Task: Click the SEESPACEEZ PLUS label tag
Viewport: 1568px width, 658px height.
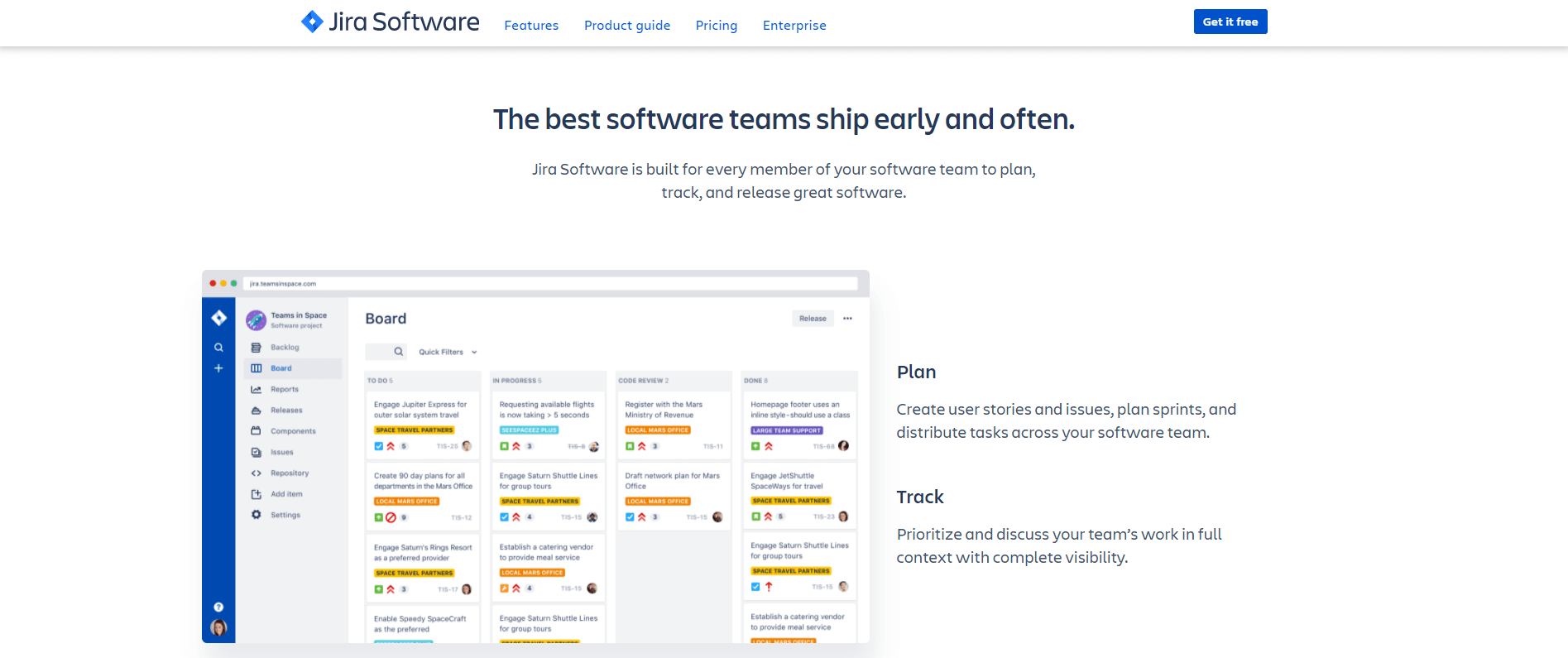Action: coord(530,430)
